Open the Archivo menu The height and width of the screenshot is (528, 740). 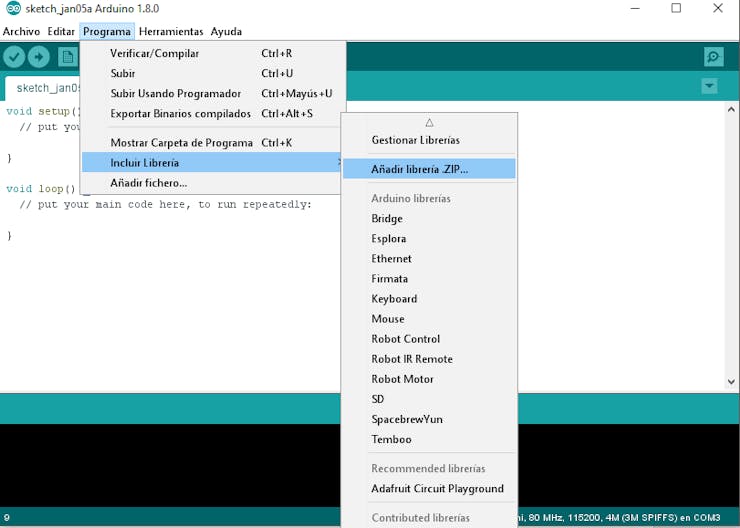coord(21,32)
